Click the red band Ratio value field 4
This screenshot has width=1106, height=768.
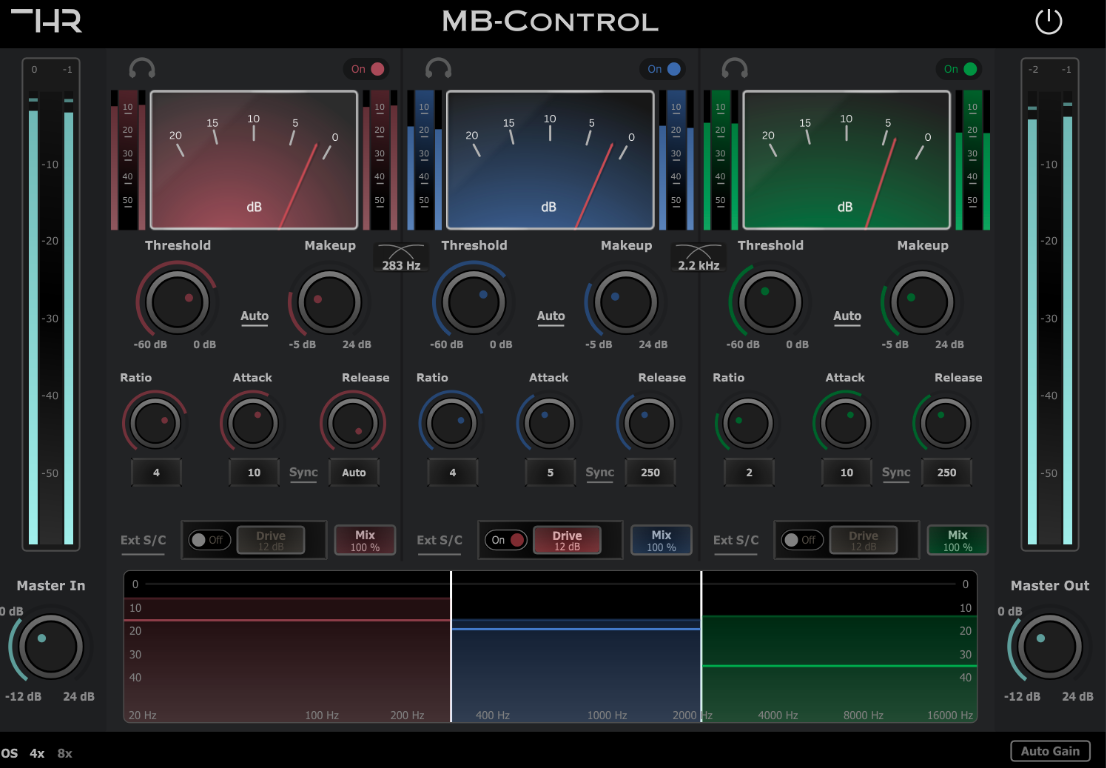tap(156, 473)
